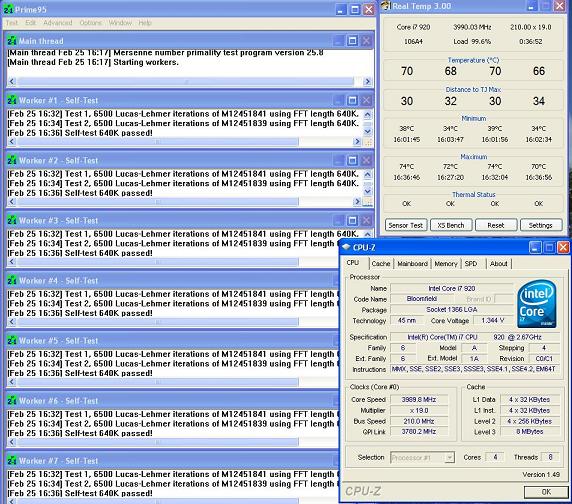This screenshot has height=504, width=572.
Task: Click Main thread horizontal scroll right arrow
Action: (x=367, y=81)
